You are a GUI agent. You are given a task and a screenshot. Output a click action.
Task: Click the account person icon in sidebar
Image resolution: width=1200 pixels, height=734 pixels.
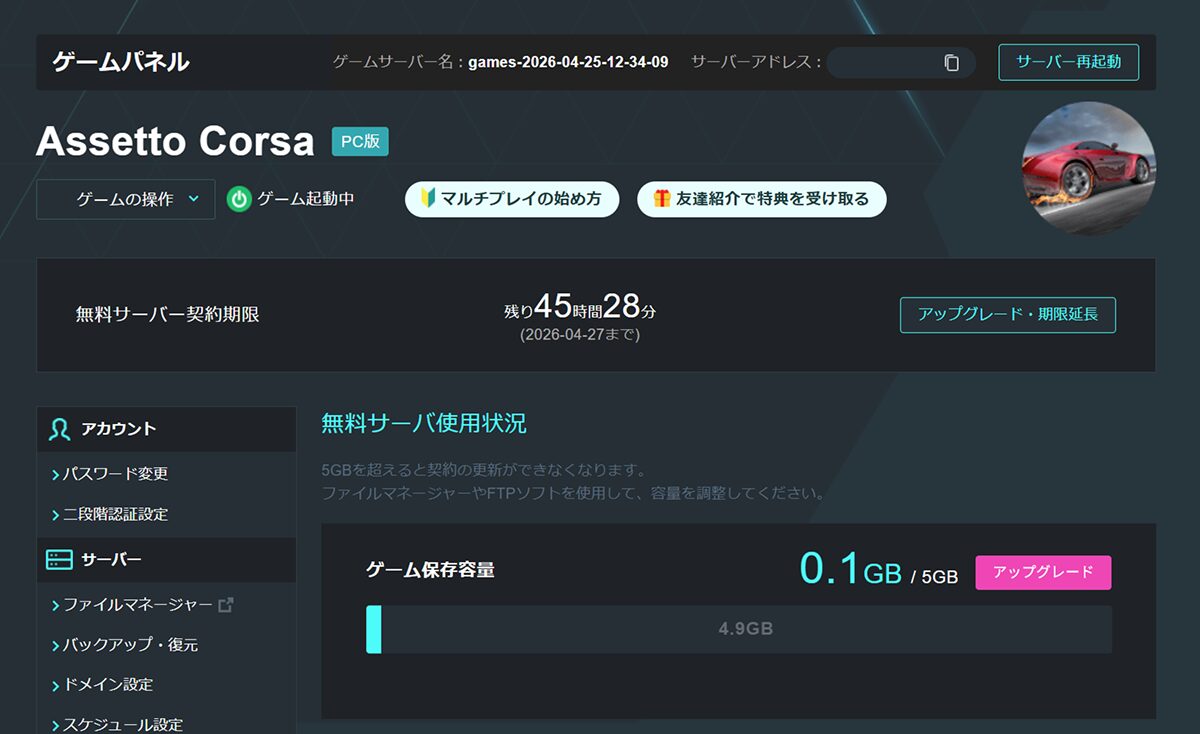pos(59,429)
